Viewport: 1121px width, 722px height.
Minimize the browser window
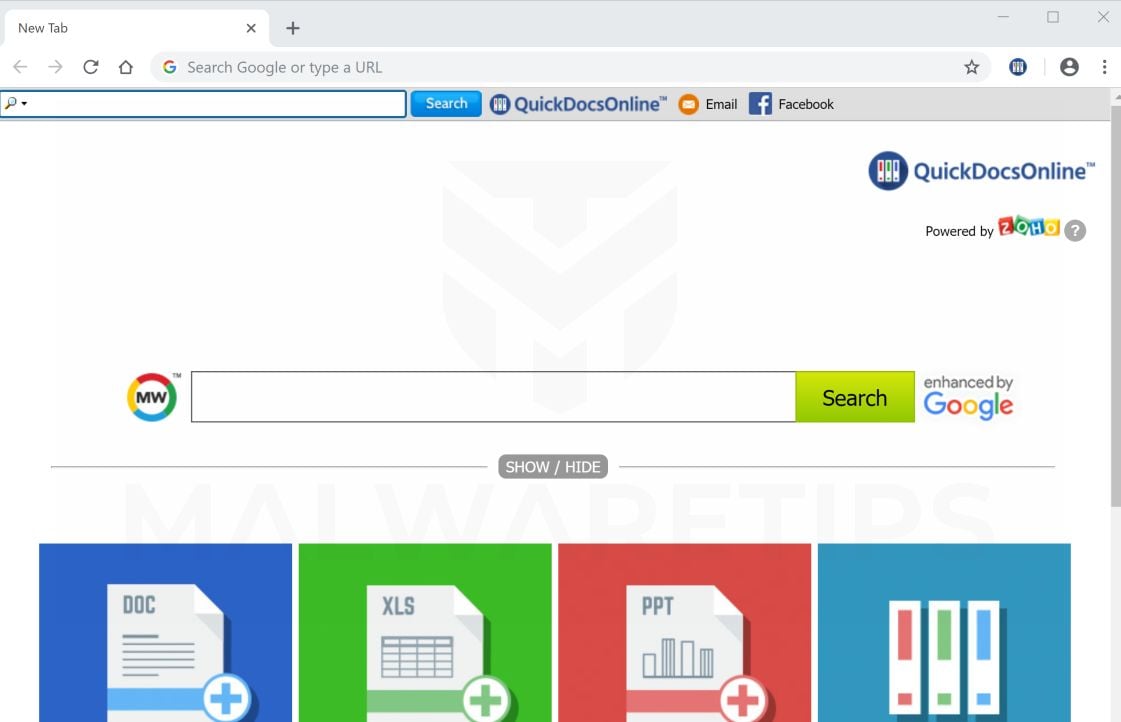pos(1003,16)
